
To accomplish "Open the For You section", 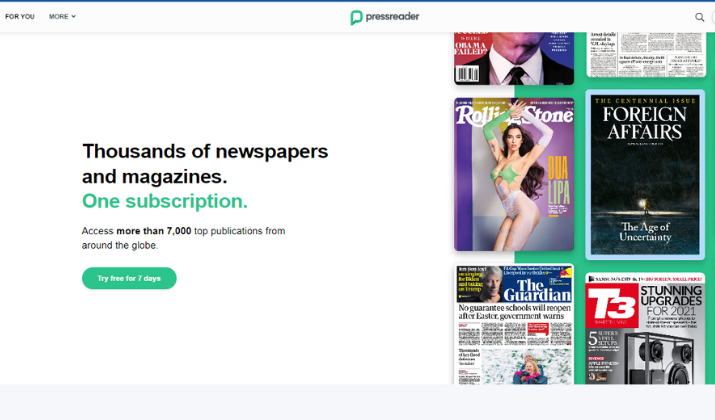I will 20,16.
